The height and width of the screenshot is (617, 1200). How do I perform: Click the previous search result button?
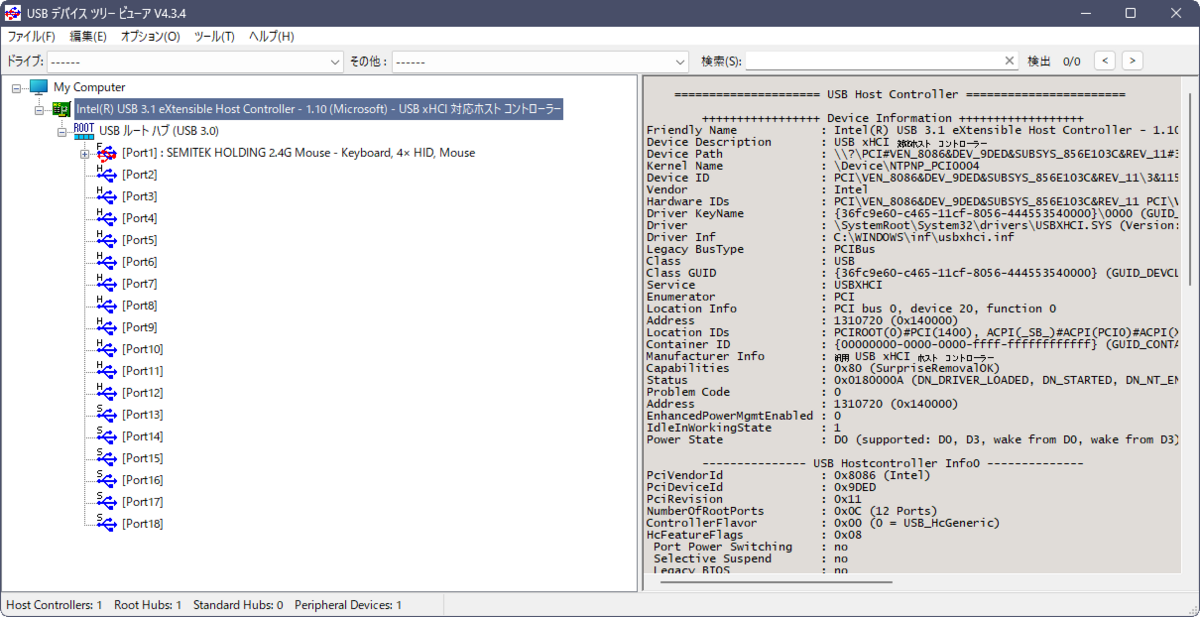click(1104, 61)
